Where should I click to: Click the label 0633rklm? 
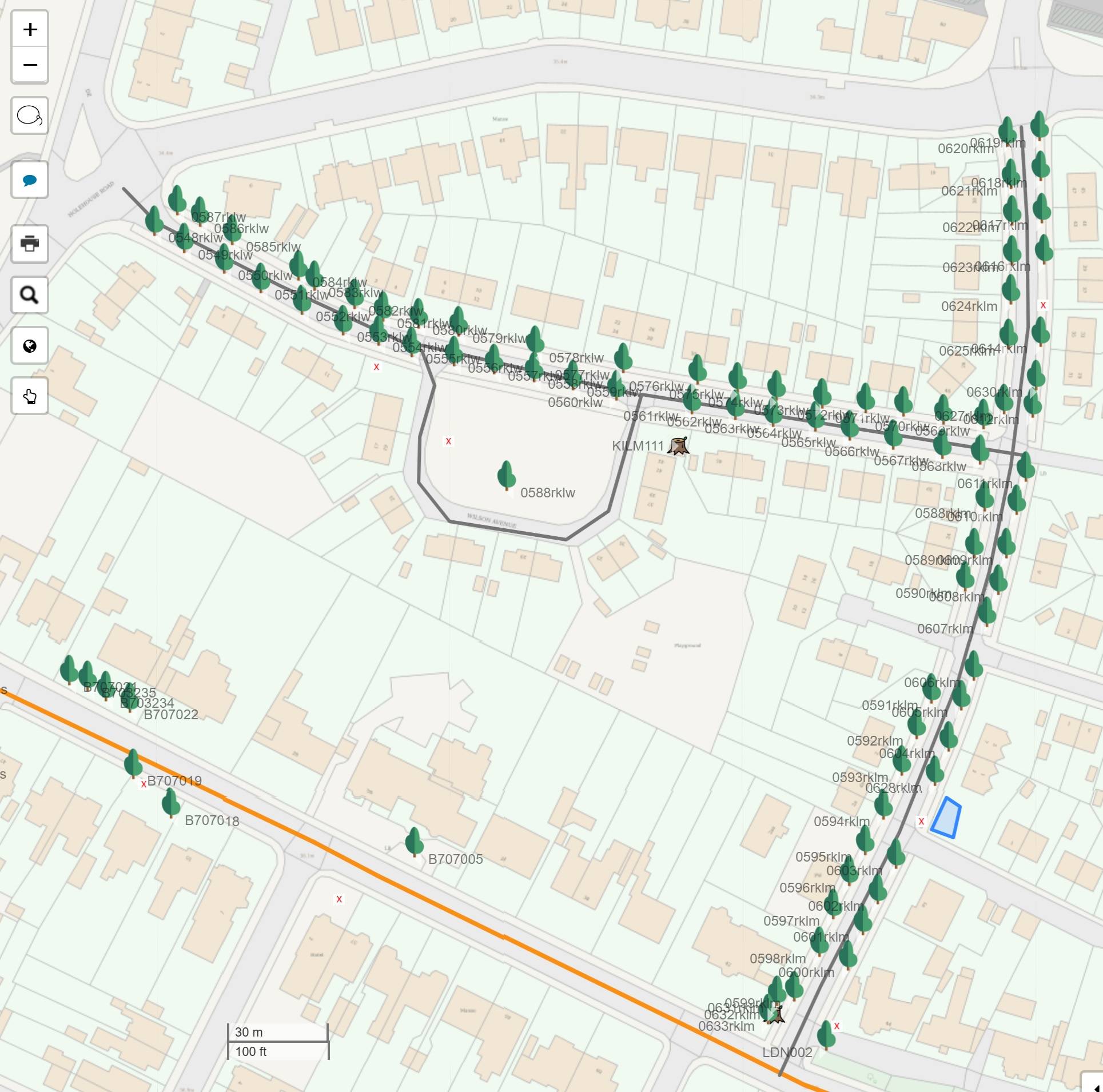click(726, 1026)
